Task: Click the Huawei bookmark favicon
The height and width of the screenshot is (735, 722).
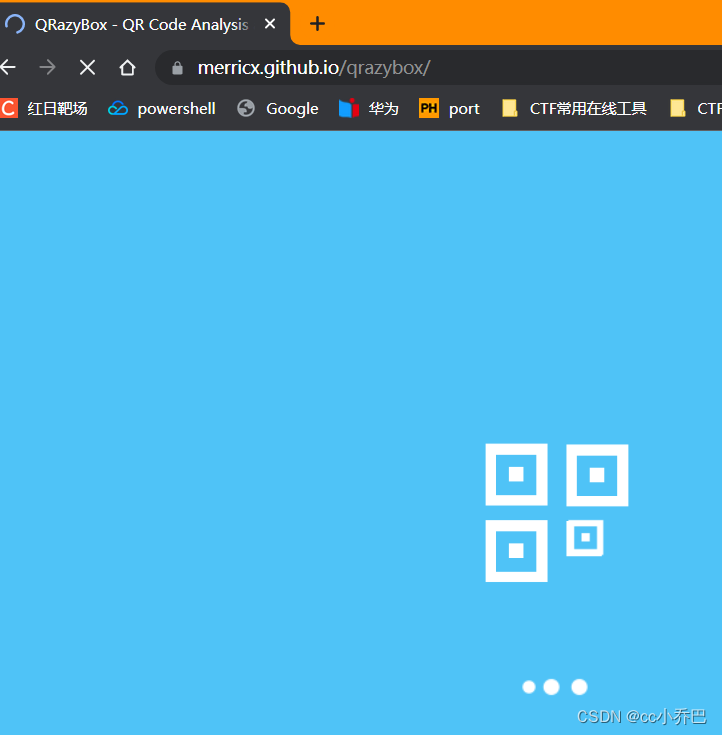Action: point(349,108)
